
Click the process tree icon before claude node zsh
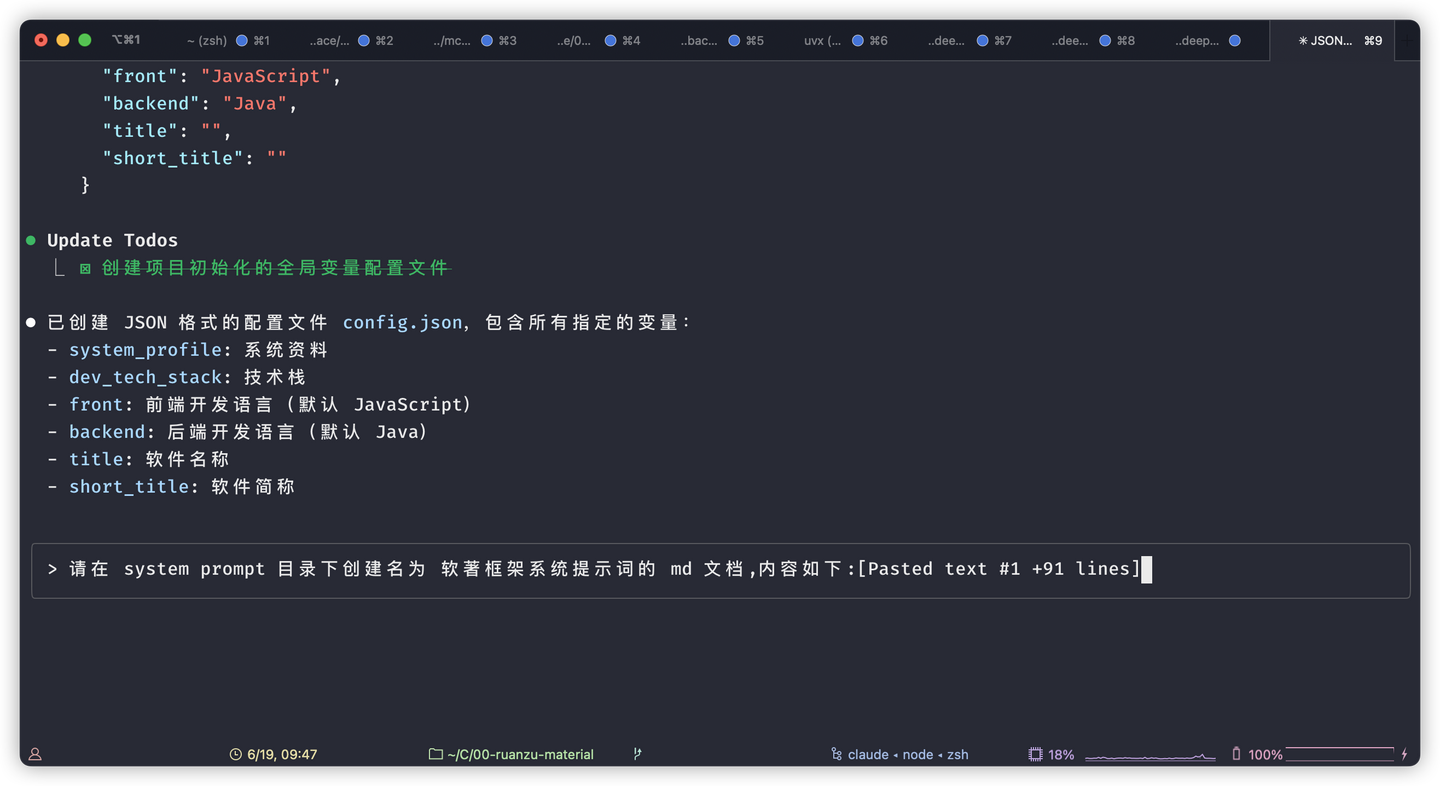(838, 754)
